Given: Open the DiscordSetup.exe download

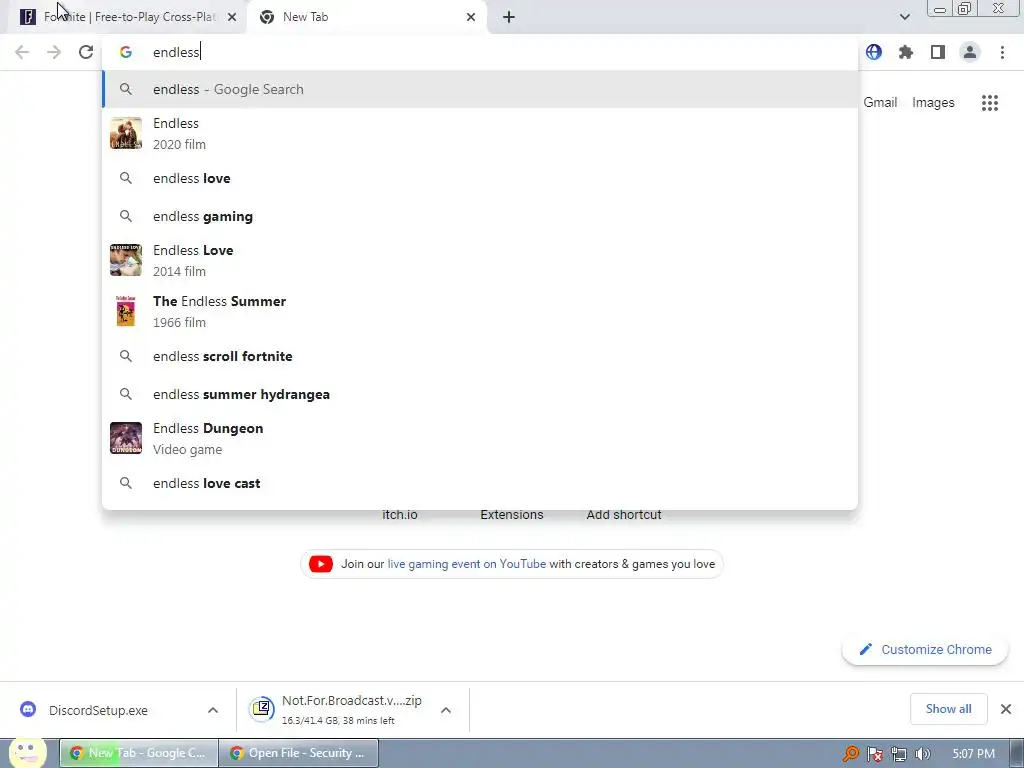Looking at the screenshot, I should 98,710.
